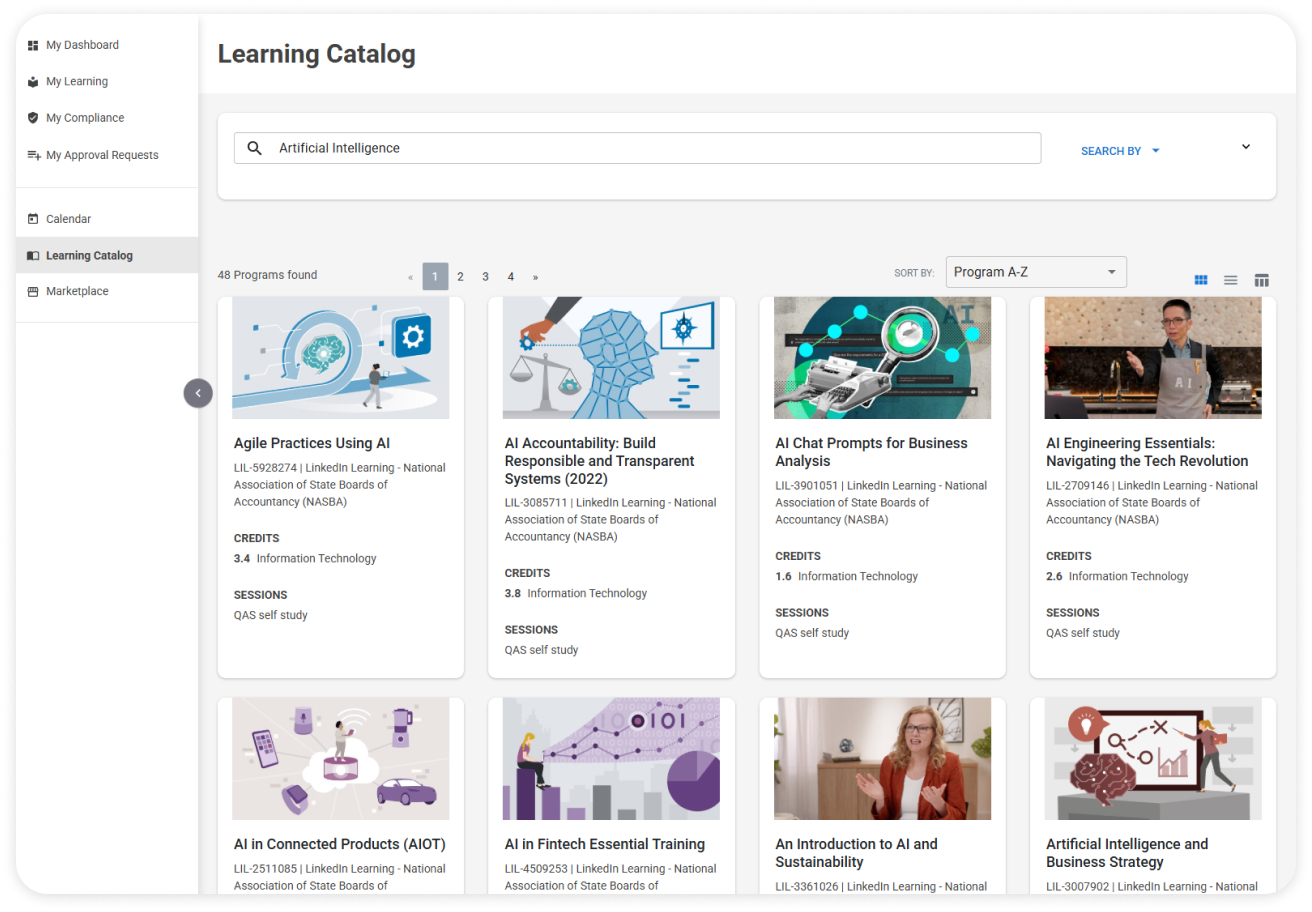Click the My Approval Requests list icon
1312x912 pixels.
(34, 155)
